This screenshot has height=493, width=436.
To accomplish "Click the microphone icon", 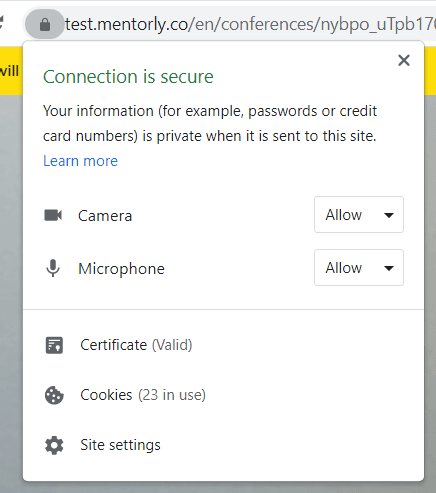I will (x=53, y=268).
